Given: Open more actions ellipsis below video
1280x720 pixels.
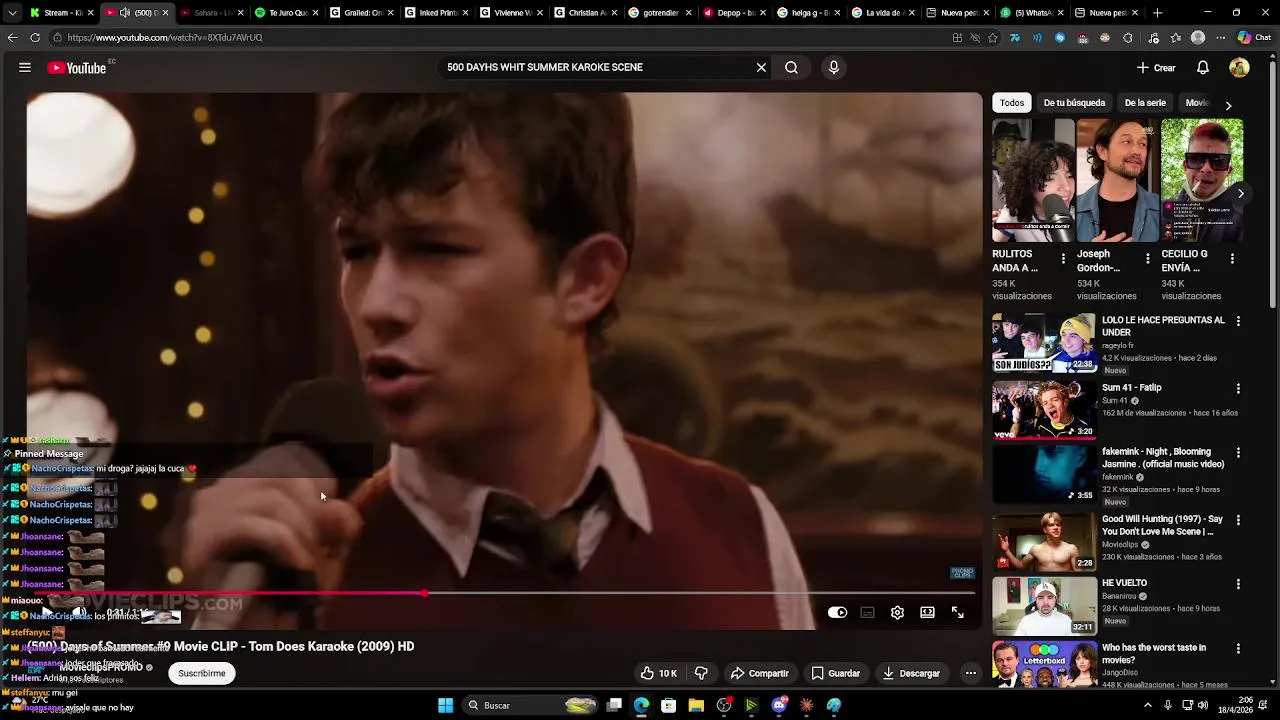Looking at the screenshot, I should [x=970, y=673].
